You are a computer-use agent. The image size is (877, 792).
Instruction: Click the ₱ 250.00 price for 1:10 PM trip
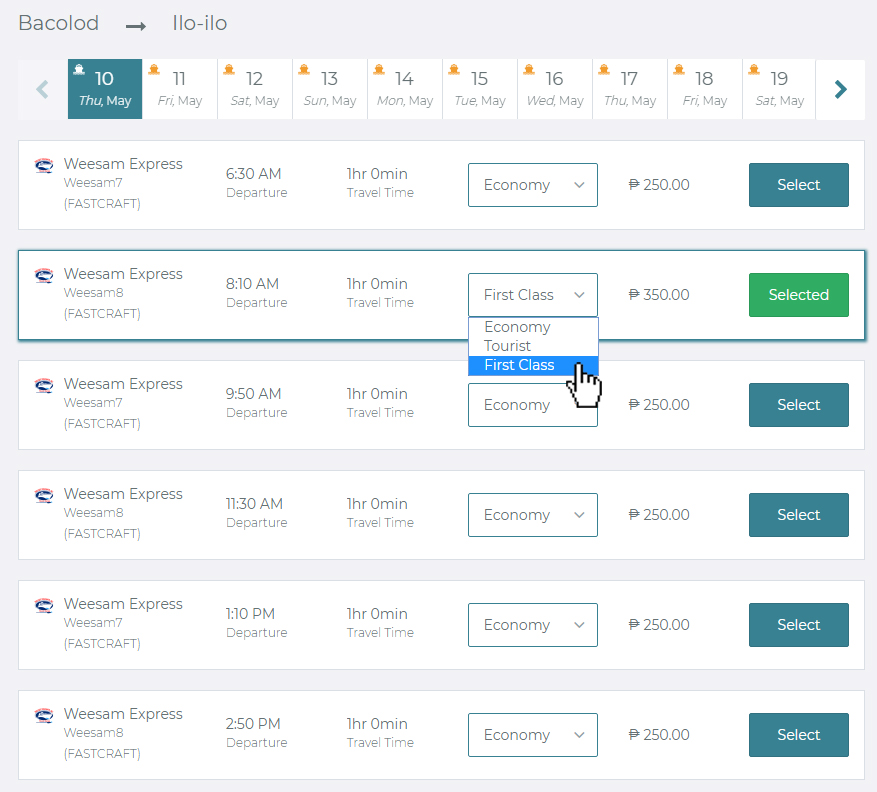659,625
